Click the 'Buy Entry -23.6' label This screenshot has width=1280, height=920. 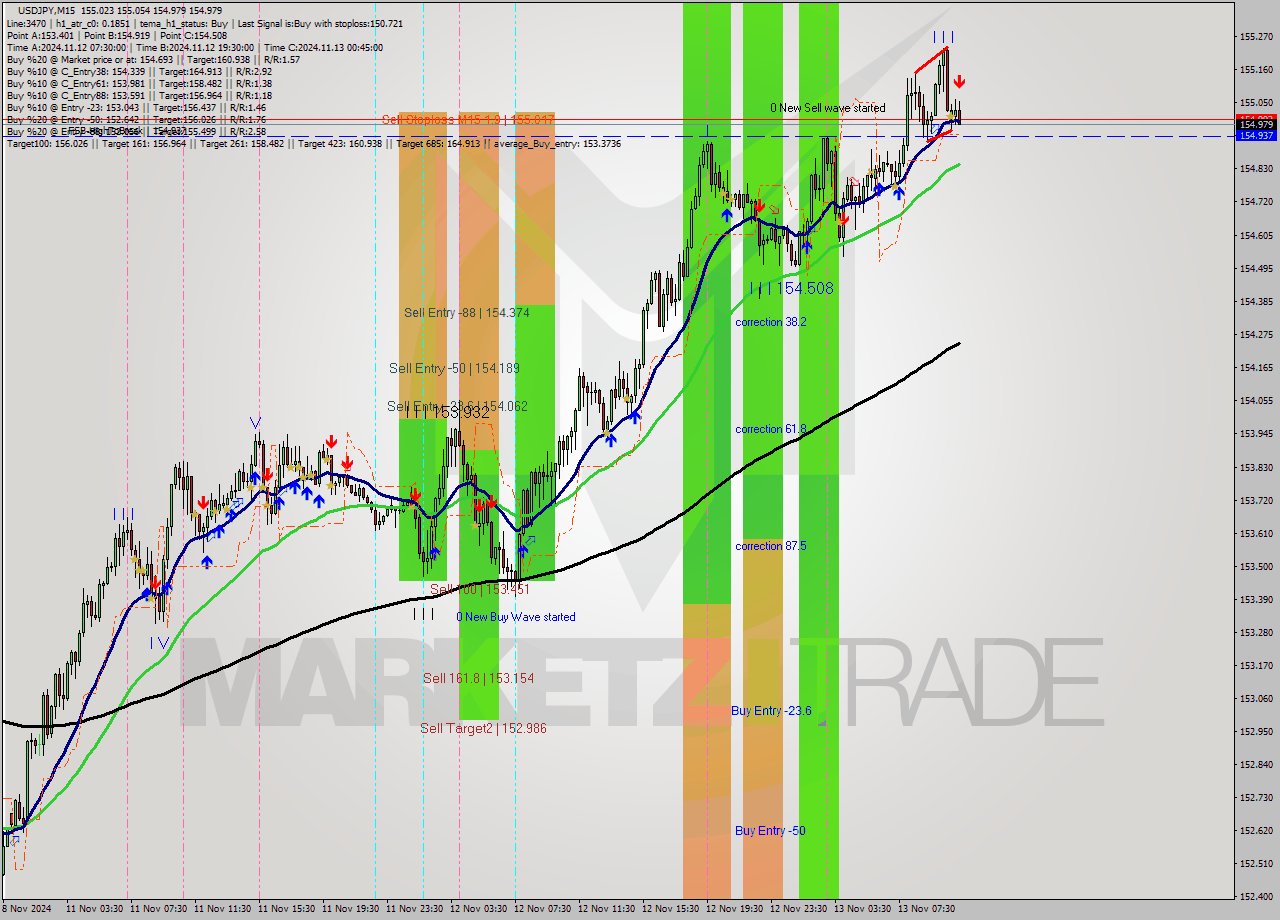coord(771,711)
